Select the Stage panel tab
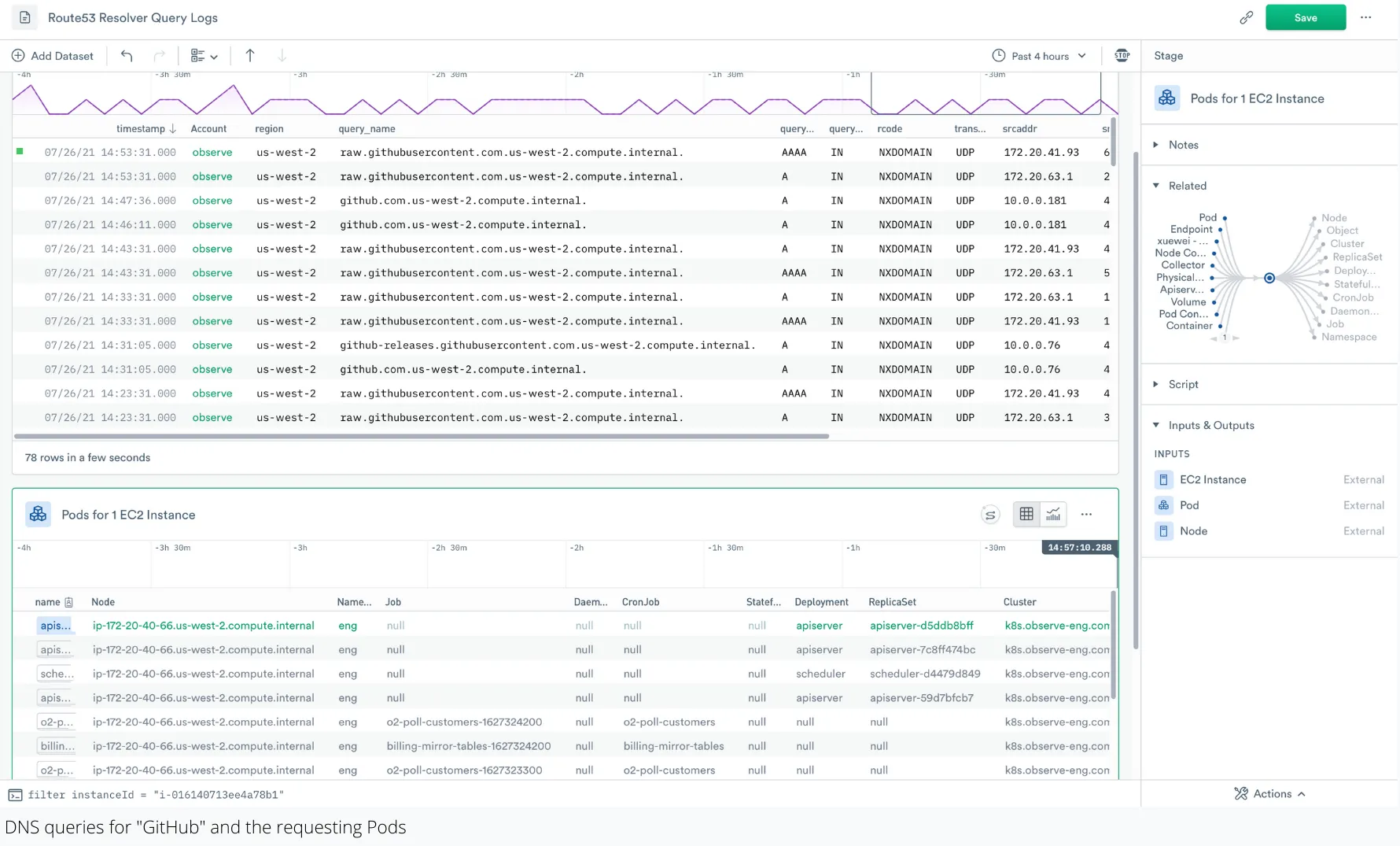 pyautogui.click(x=1168, y=56)
